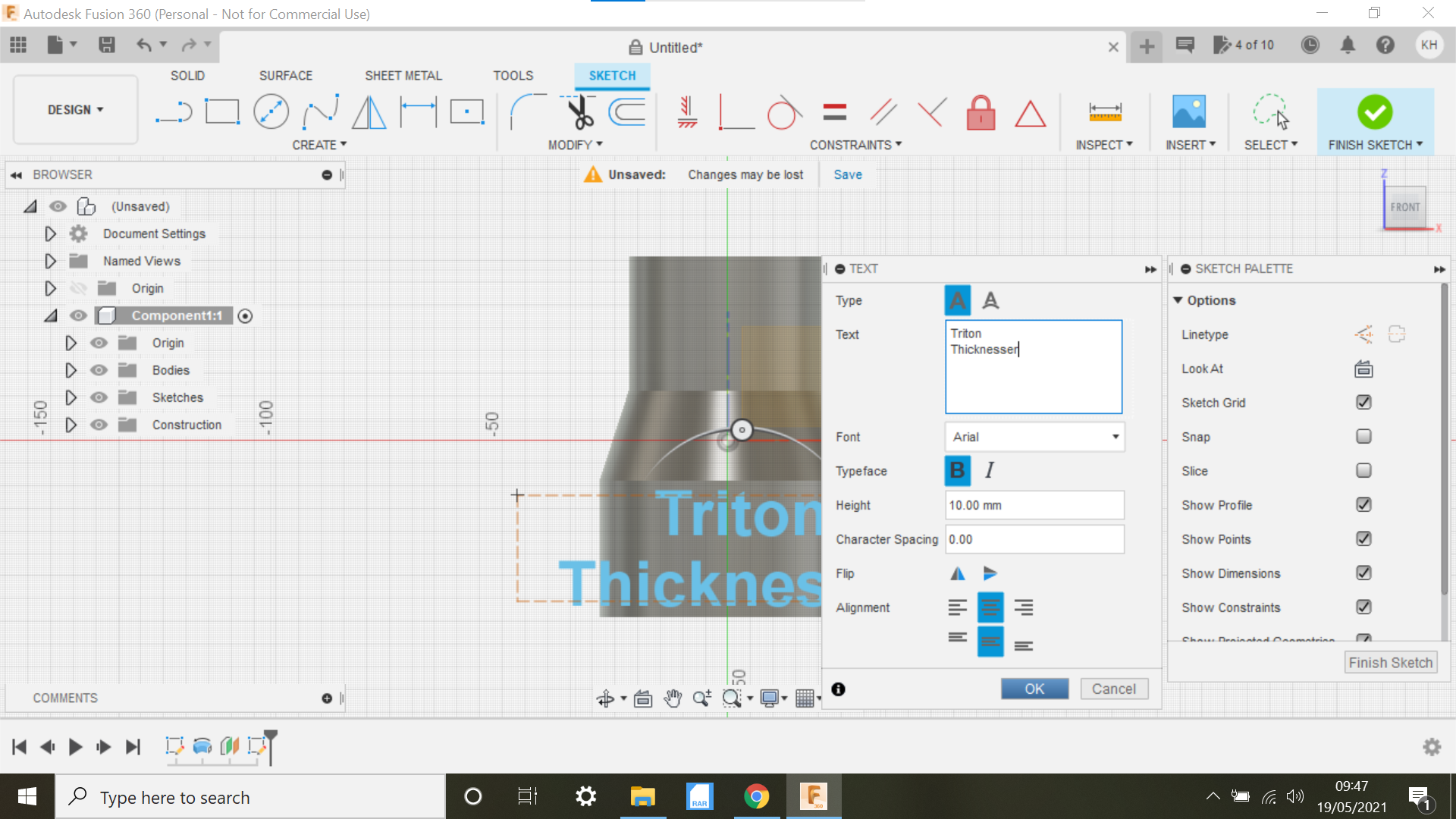Open the Font dropdown showing Arial

pyautogui.click(x=1034, y=437)
